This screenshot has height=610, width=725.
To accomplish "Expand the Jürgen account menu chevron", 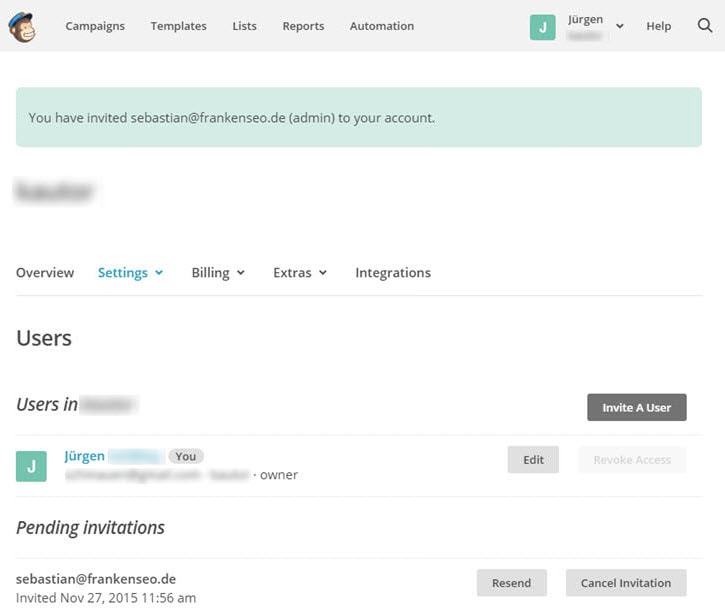I will coord(620,27).
